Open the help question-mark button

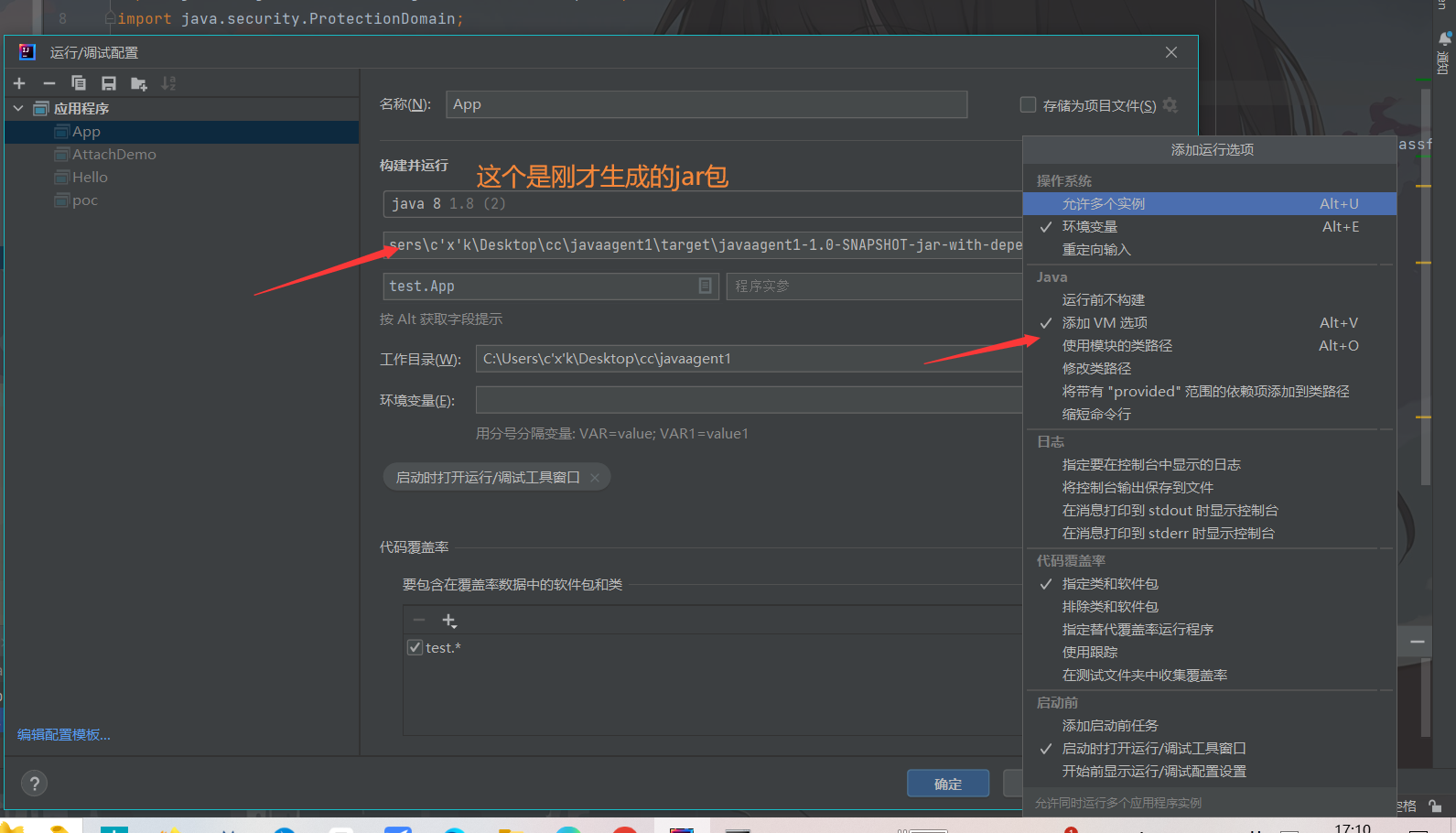(34, 784)
